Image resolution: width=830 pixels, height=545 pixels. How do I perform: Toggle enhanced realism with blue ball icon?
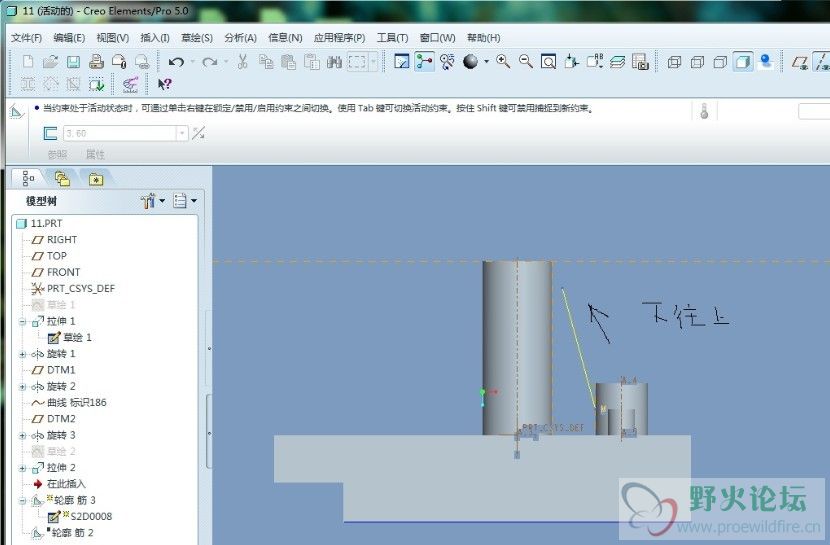(765, 62)
